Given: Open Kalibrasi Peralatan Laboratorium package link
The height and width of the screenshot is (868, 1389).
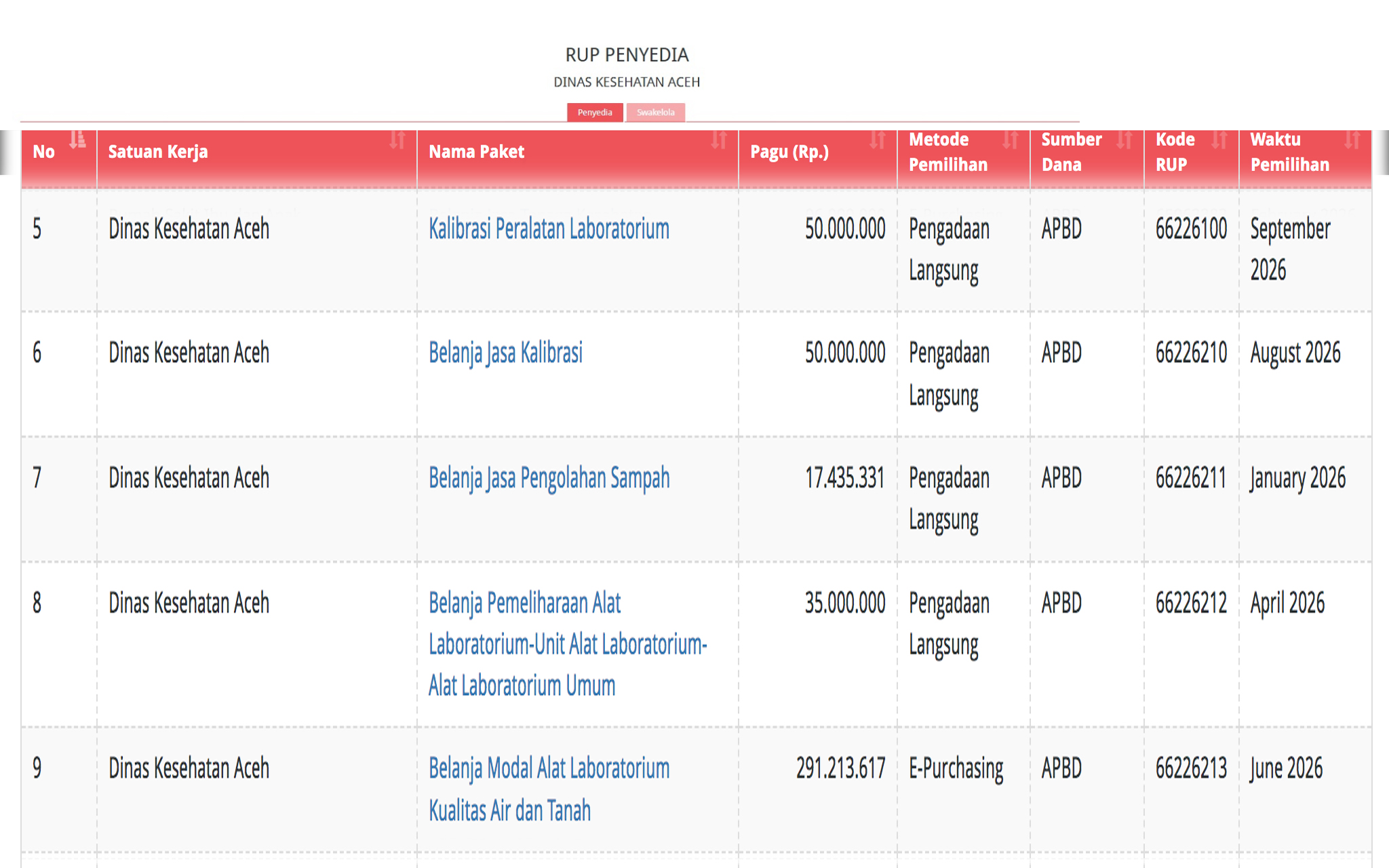Looking at the screenshot, I should coord(549,229).
